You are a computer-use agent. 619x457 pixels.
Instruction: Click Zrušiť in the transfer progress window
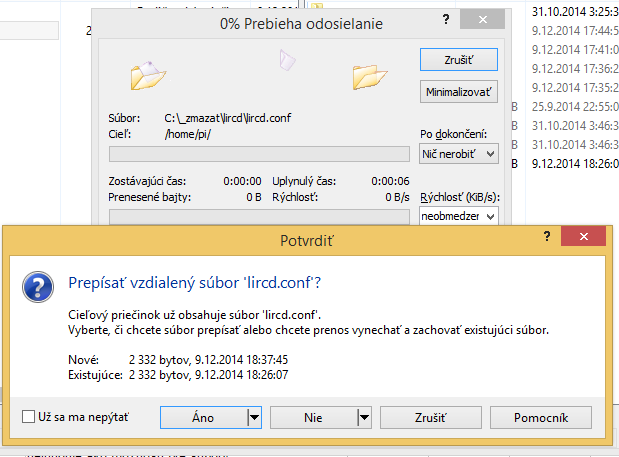click(459, 60)
